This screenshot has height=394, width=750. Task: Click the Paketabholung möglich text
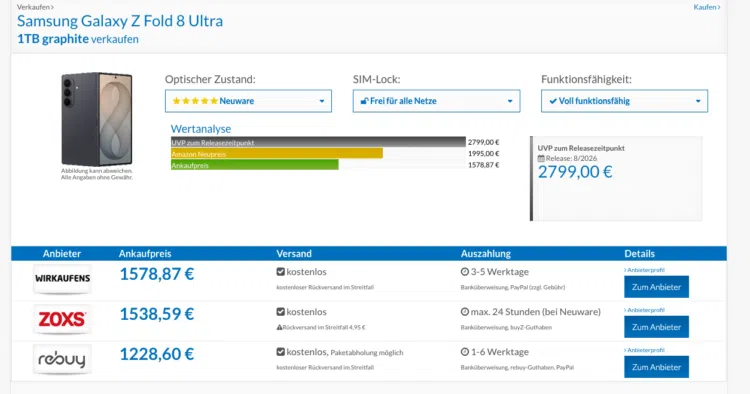click(367, 353)
